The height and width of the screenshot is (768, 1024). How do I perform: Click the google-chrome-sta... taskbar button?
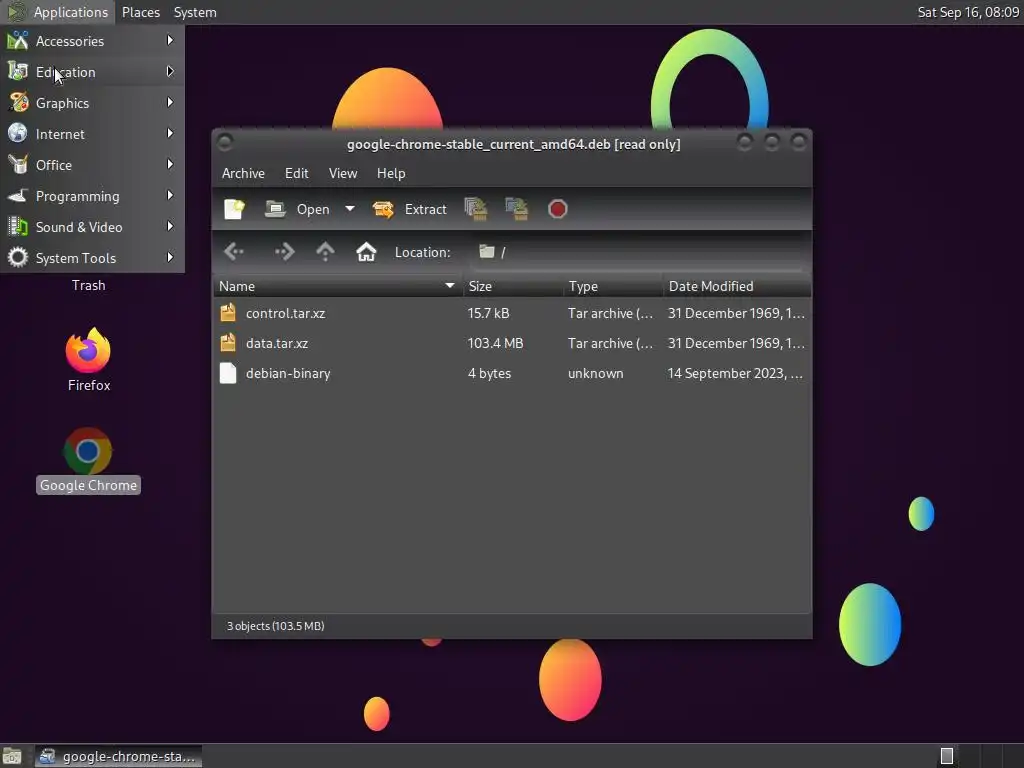(x=118, y=756)
